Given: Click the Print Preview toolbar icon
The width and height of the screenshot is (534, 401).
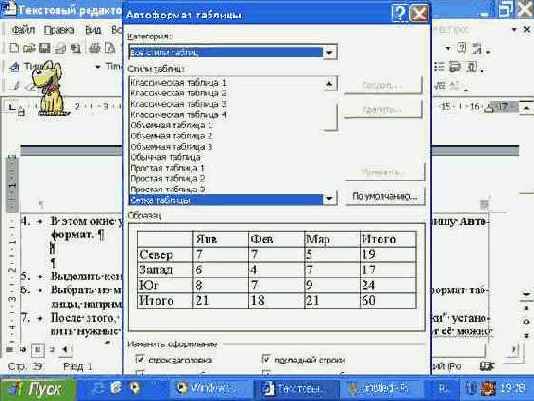Looking at the screenshot, I should pos(109,48).
